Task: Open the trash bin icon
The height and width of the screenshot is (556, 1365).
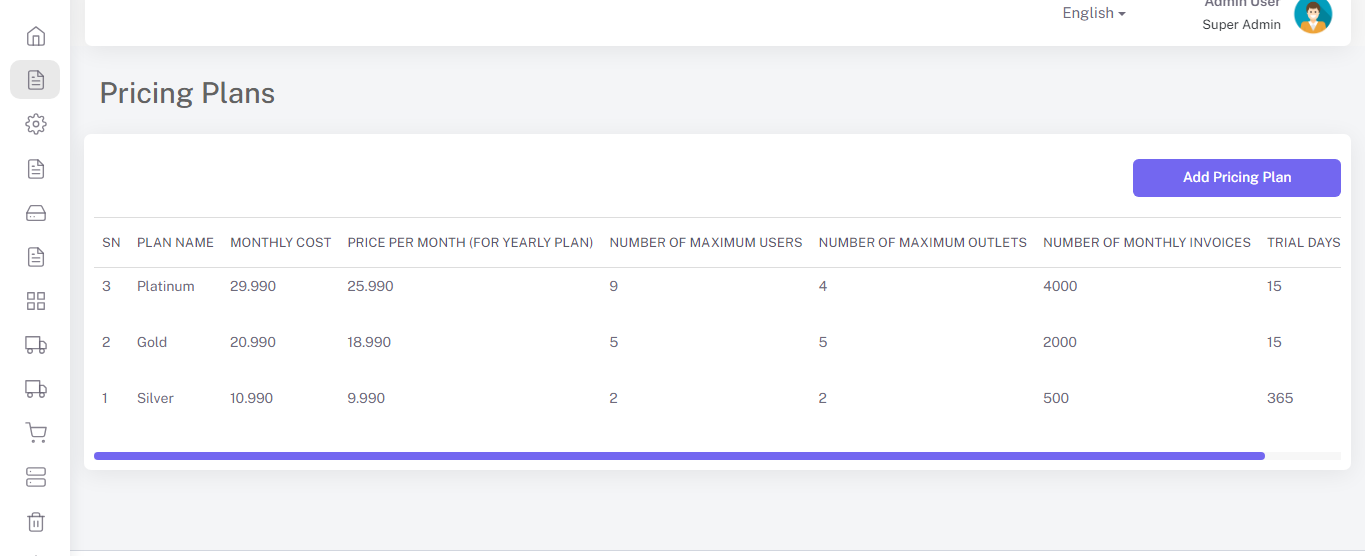Action: coord(36,521)
